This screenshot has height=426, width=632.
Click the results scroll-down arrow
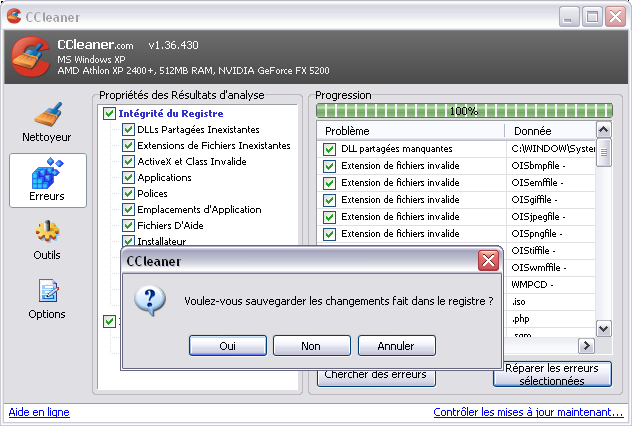[x=603, y=328]
